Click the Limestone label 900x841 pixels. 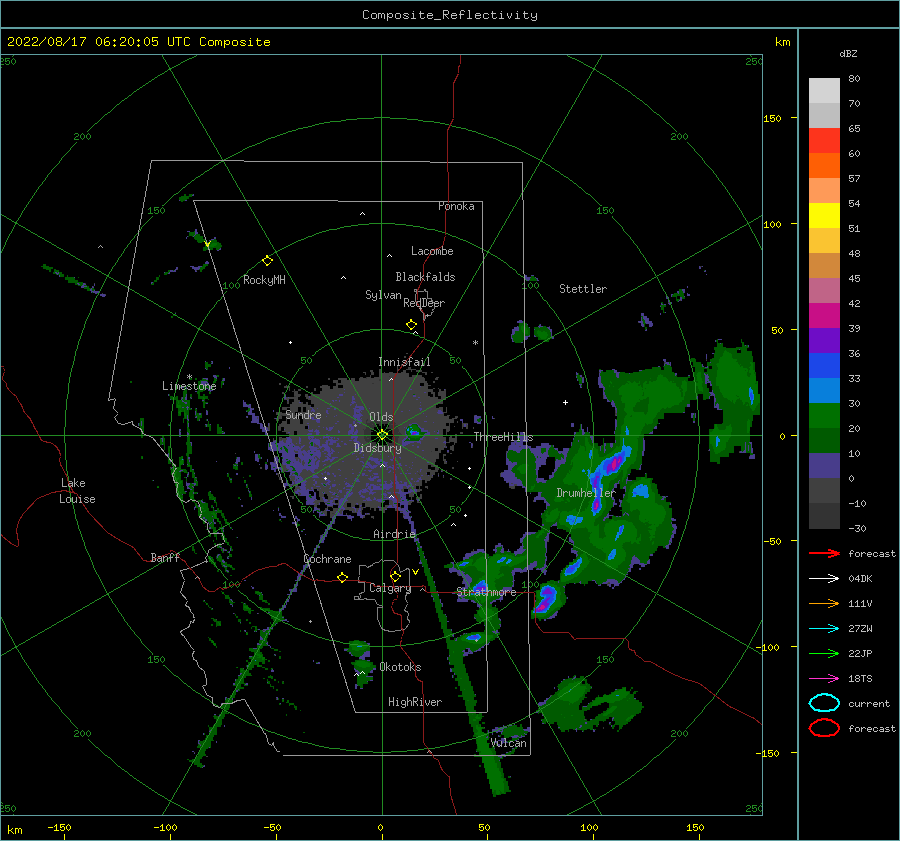click(189, 386)
